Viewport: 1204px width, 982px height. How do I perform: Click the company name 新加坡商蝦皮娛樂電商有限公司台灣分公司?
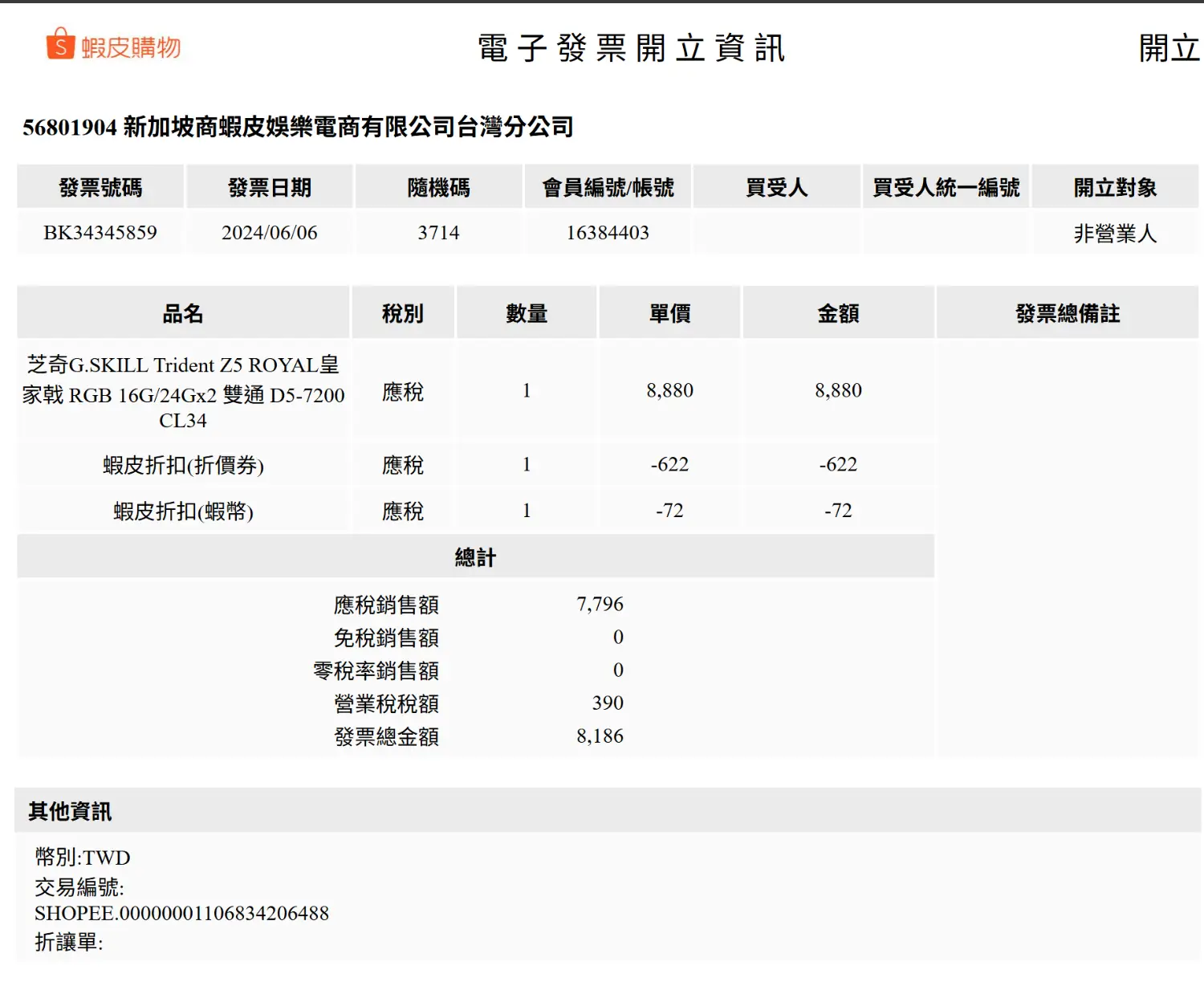tap(348, 127)
